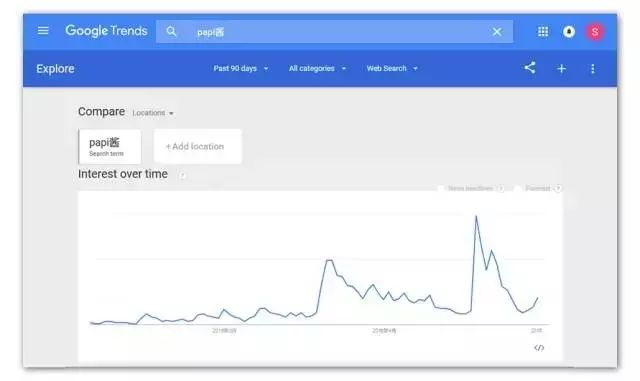Image resolution: width=640 pixels, height=381 pixels.
Task: Expand the Past 90 days dropdown
Action: (x=241, y=69)
